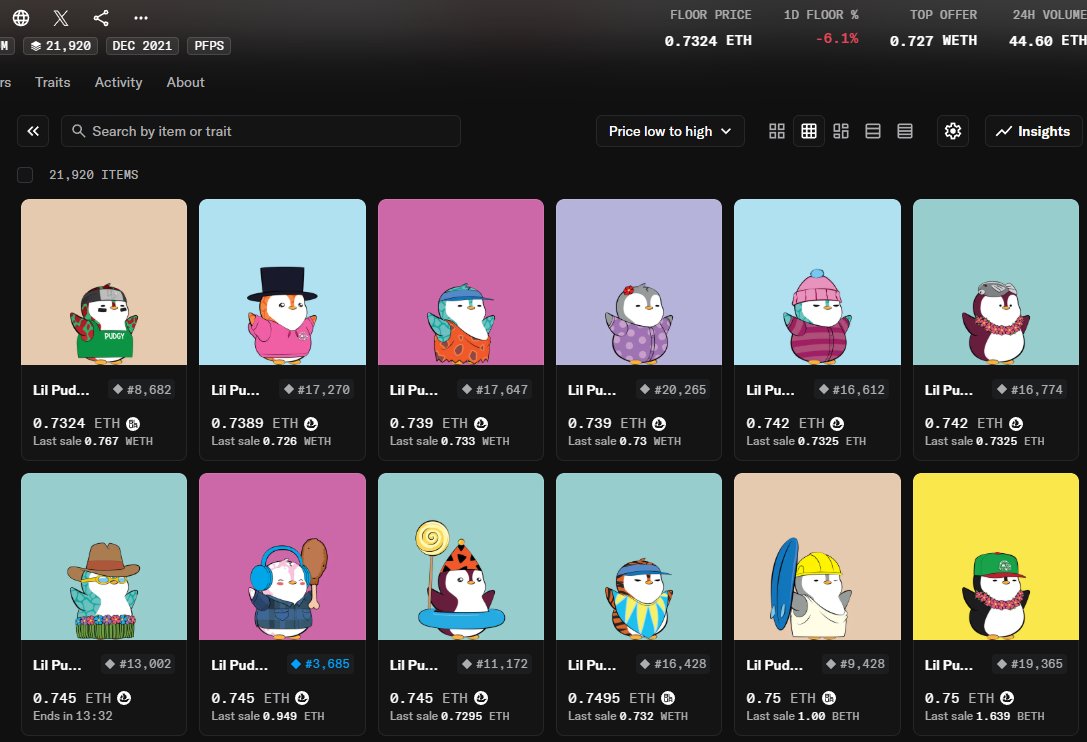Open the penguin with pink beanie thumbnail

pos(817,282)
